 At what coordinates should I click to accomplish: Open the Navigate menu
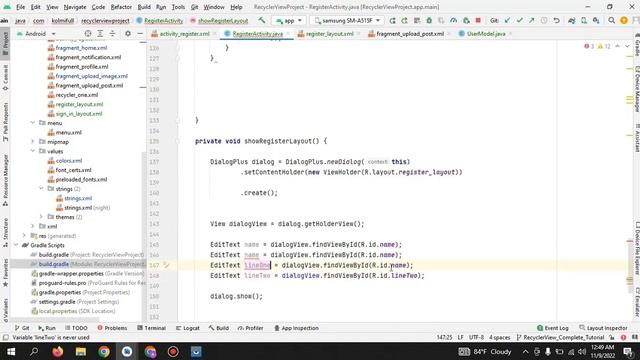(75, 7)
